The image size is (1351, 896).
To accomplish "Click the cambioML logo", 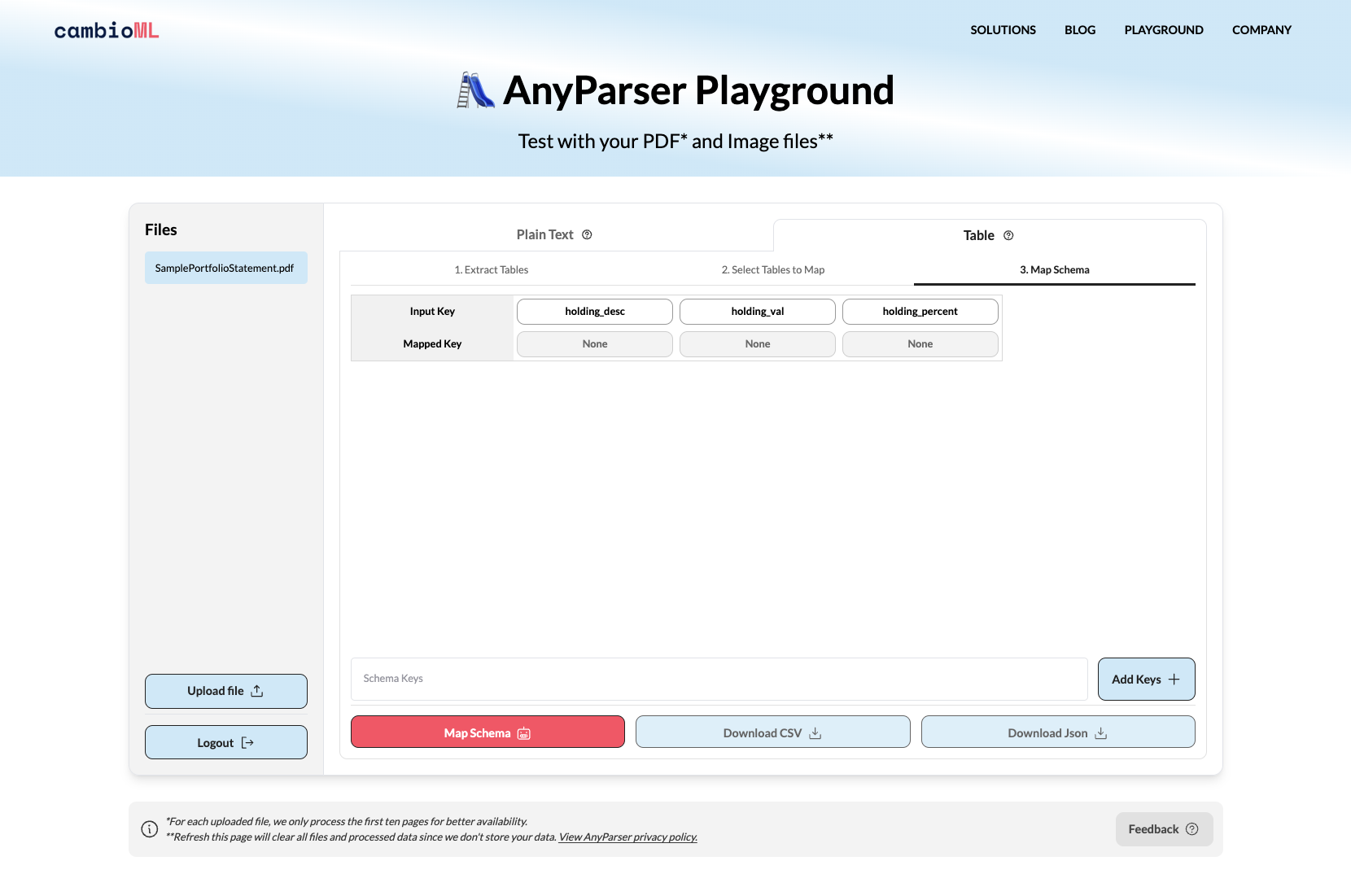I will pyautogui.click(x=107, y=30).
